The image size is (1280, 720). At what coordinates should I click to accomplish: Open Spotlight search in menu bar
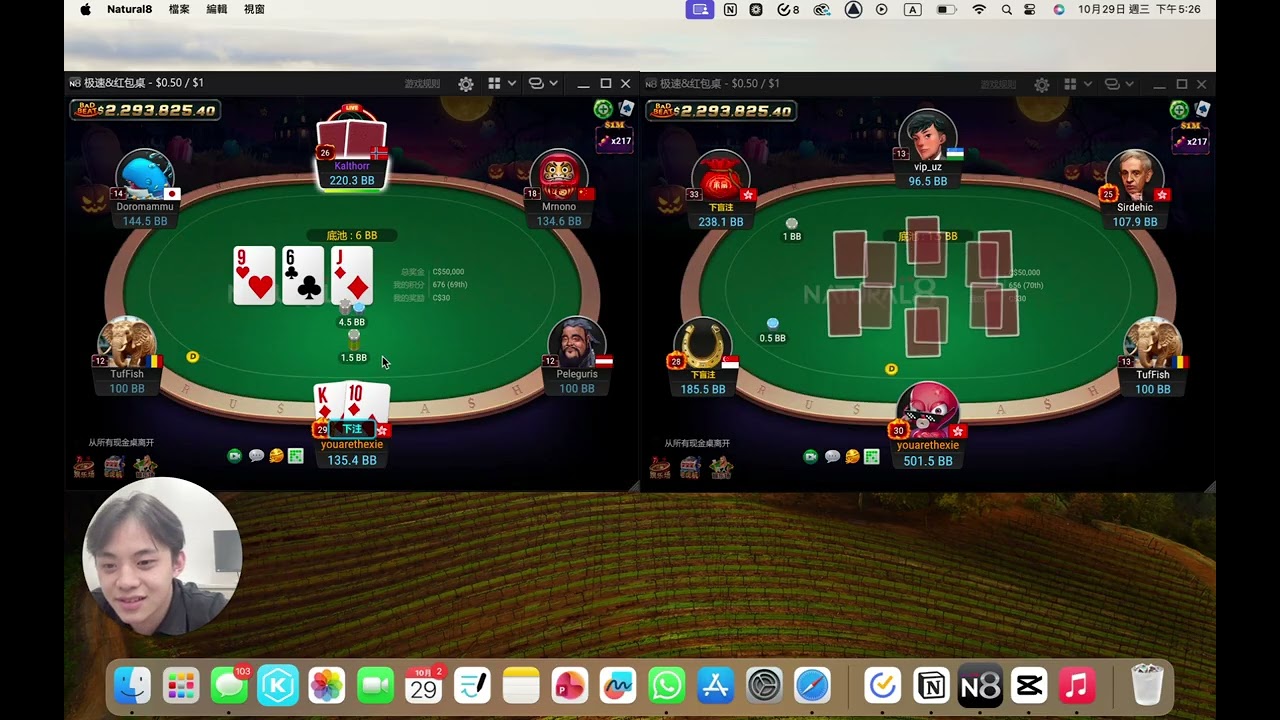coord(1007,9)
